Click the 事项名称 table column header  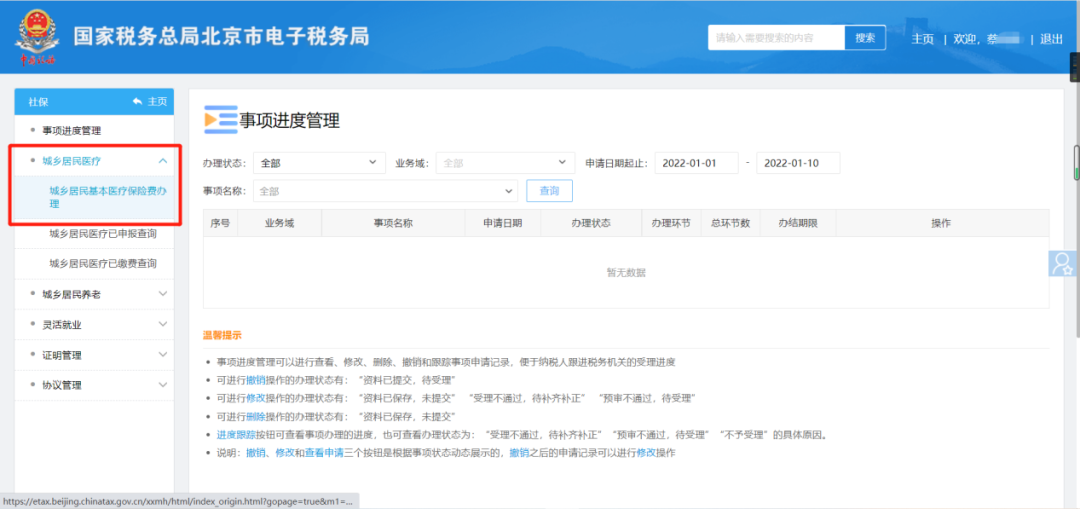coord(393,223)
